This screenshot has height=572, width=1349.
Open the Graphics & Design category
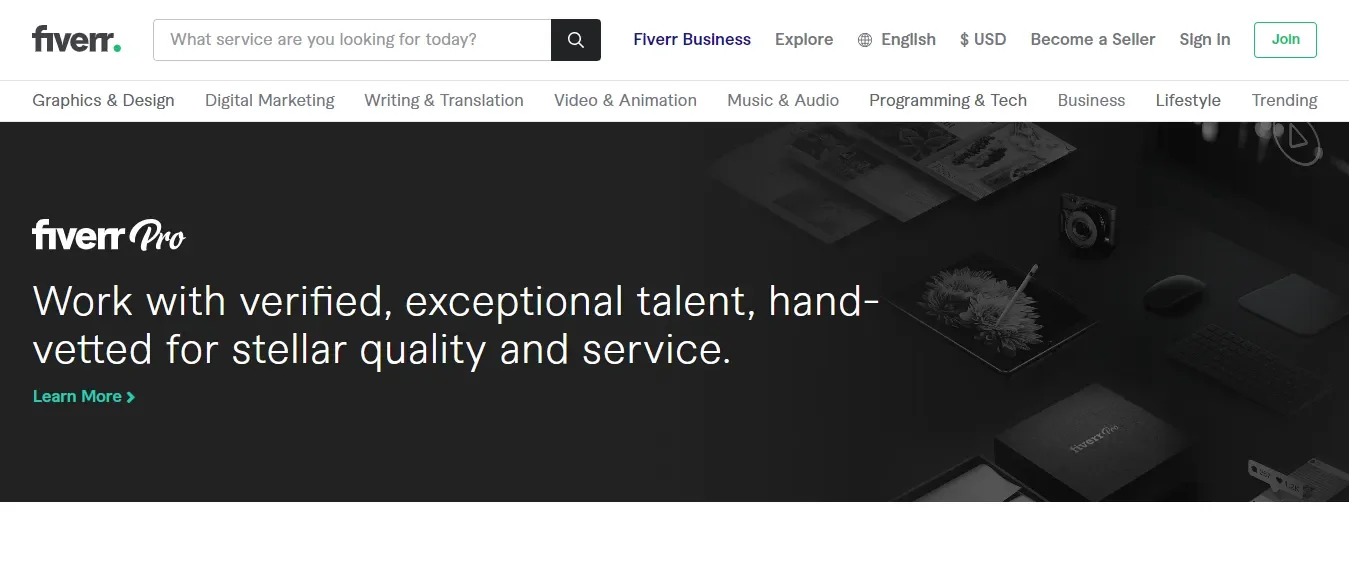click(x=103, y=100)
